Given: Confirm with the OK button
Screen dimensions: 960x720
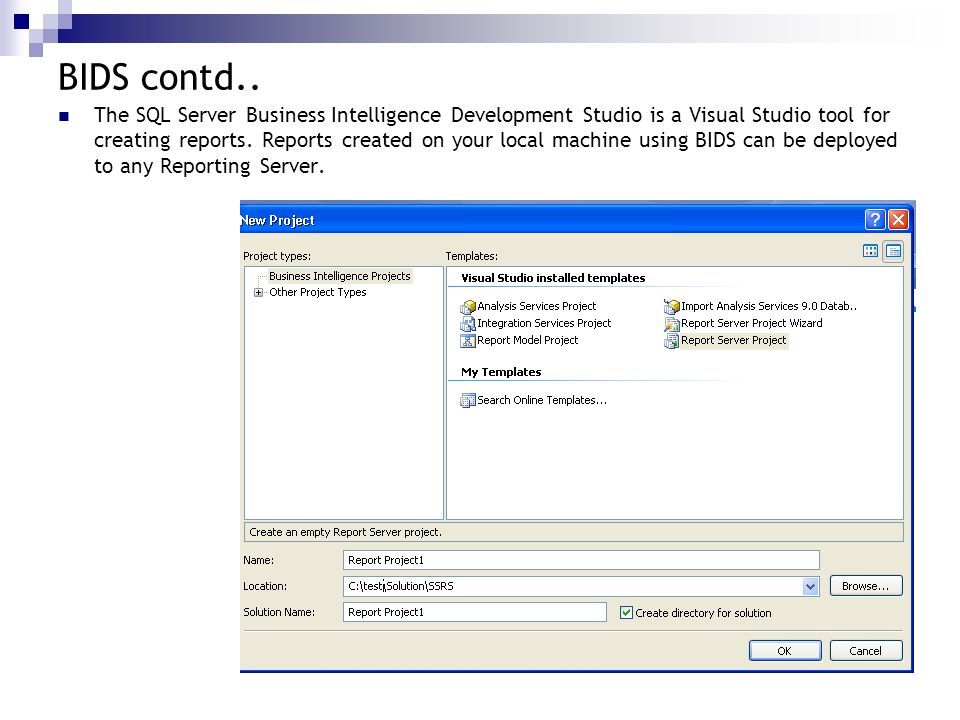Looking at the screenshot, I should [785, 651].
